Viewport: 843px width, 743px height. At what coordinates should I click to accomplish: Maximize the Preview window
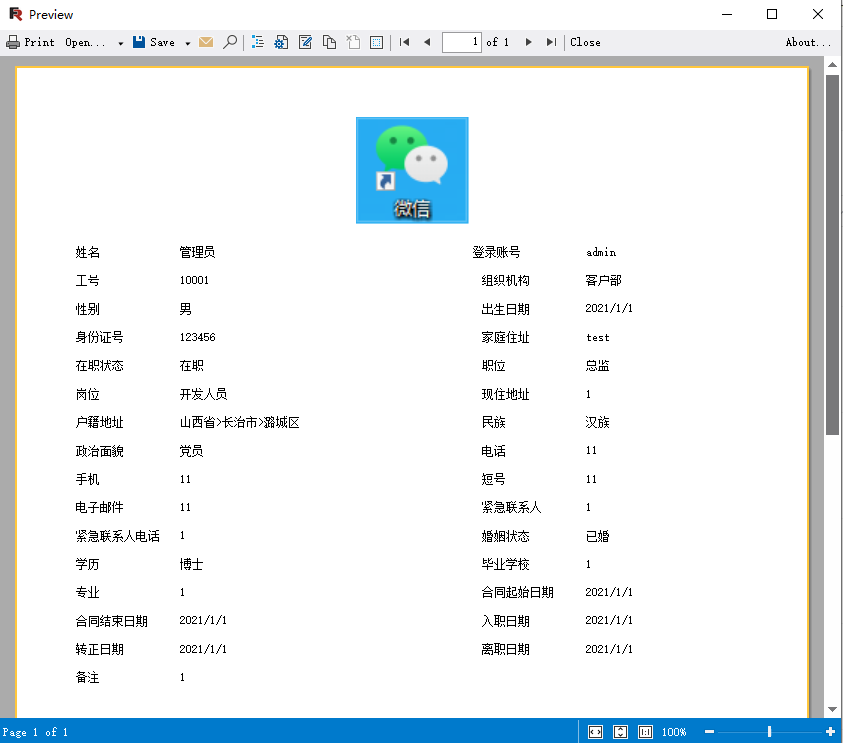tap(771, 14)
